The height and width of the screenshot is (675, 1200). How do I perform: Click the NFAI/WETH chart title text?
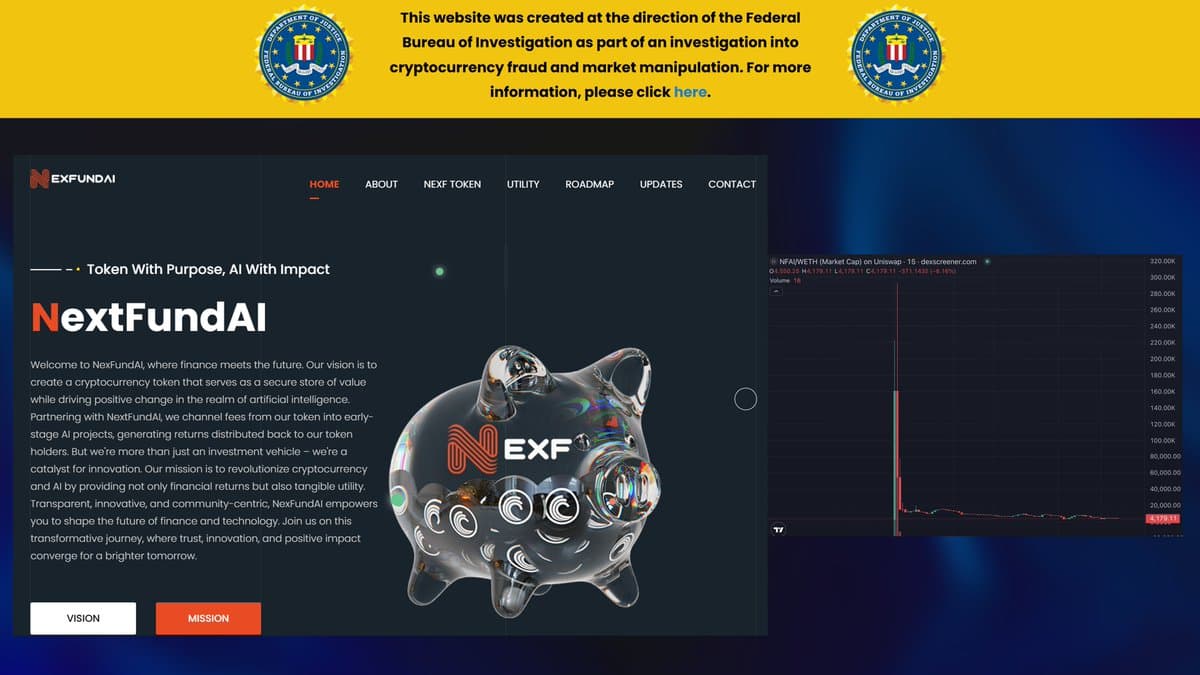(877, 262)
